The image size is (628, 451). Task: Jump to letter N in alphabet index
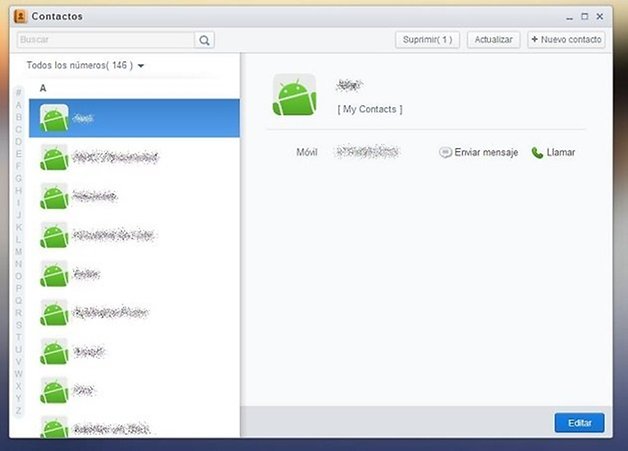(x=18, y=264)
